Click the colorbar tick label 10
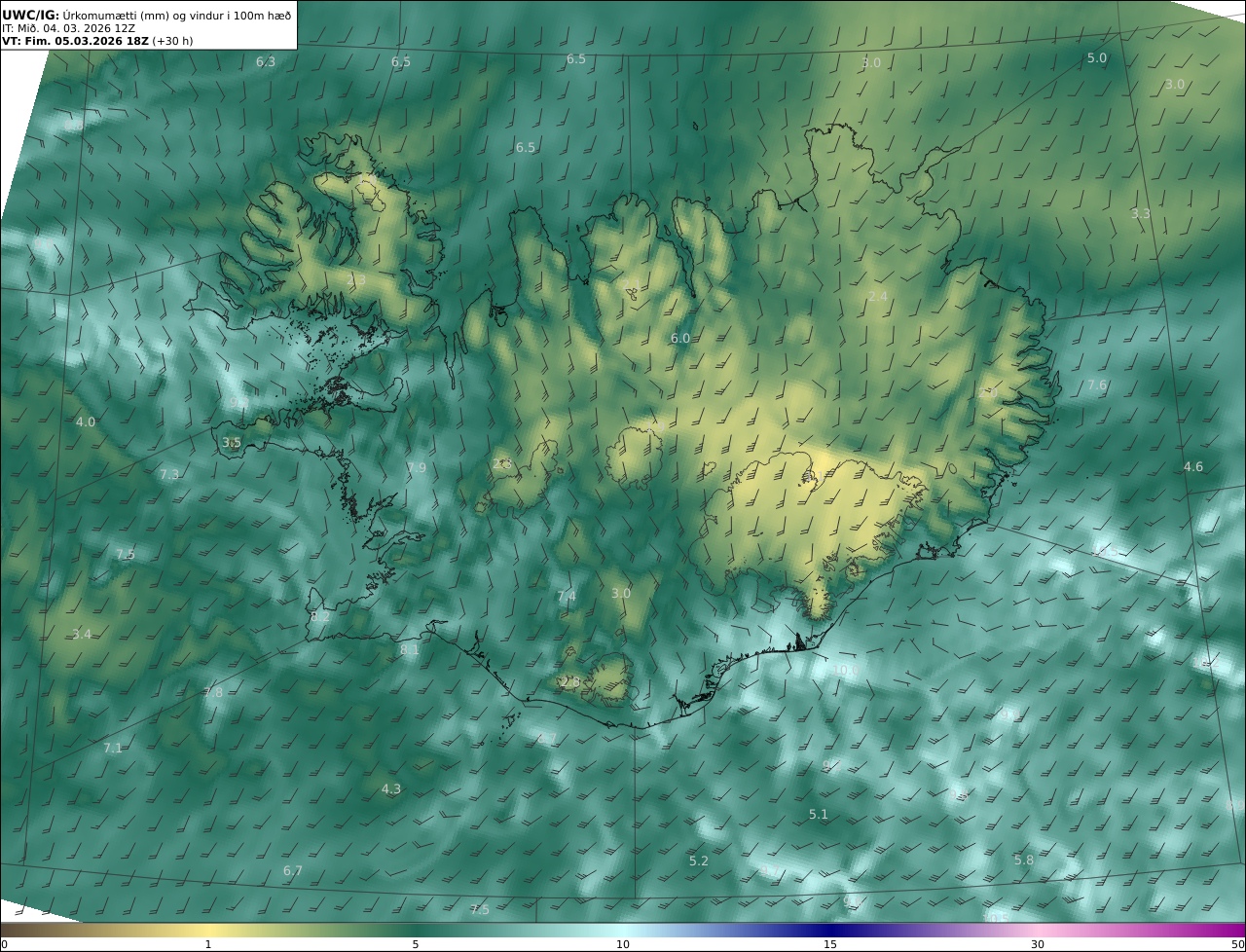 [623, 944]
